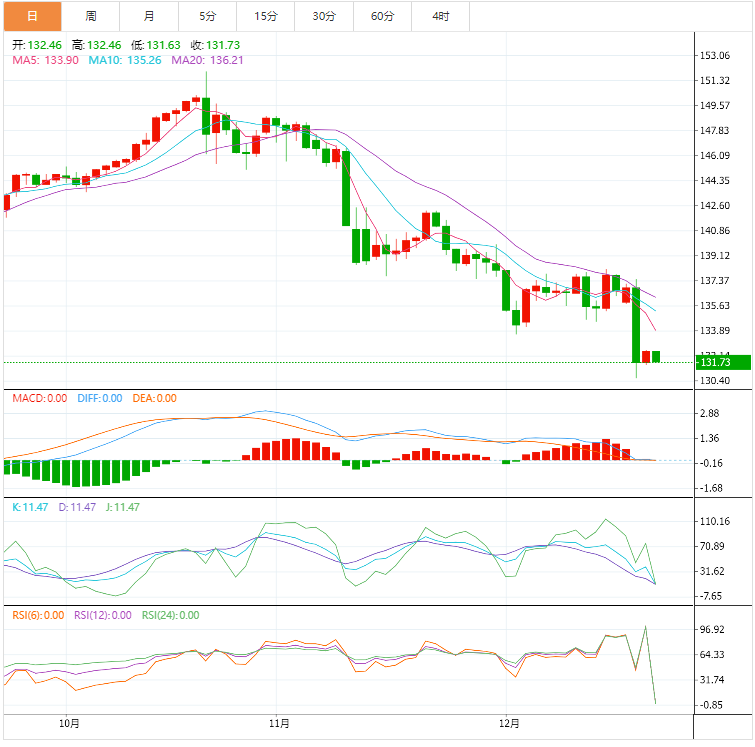The height and width of the screenshot is (747, 755).
Task: Click the 2.88 MACD axis label
Action: point(709,413)
